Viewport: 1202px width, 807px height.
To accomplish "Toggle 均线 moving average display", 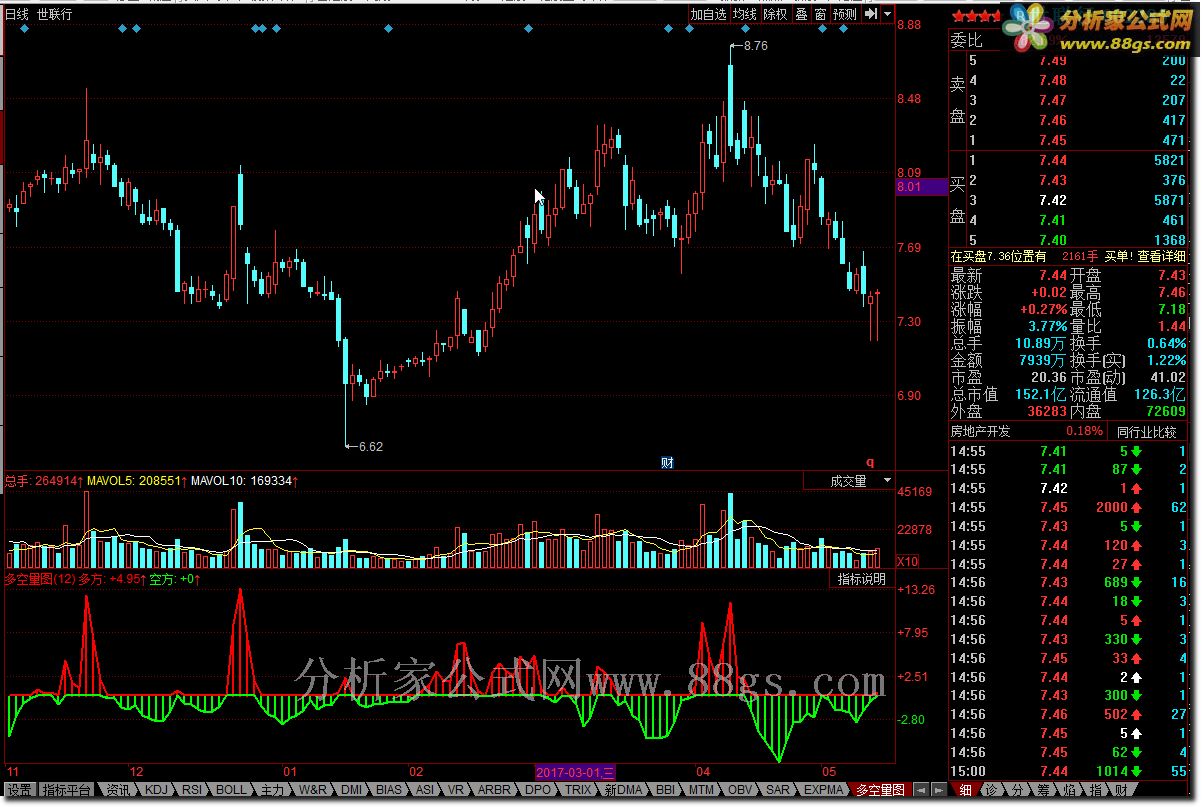I will coord(744,14).
